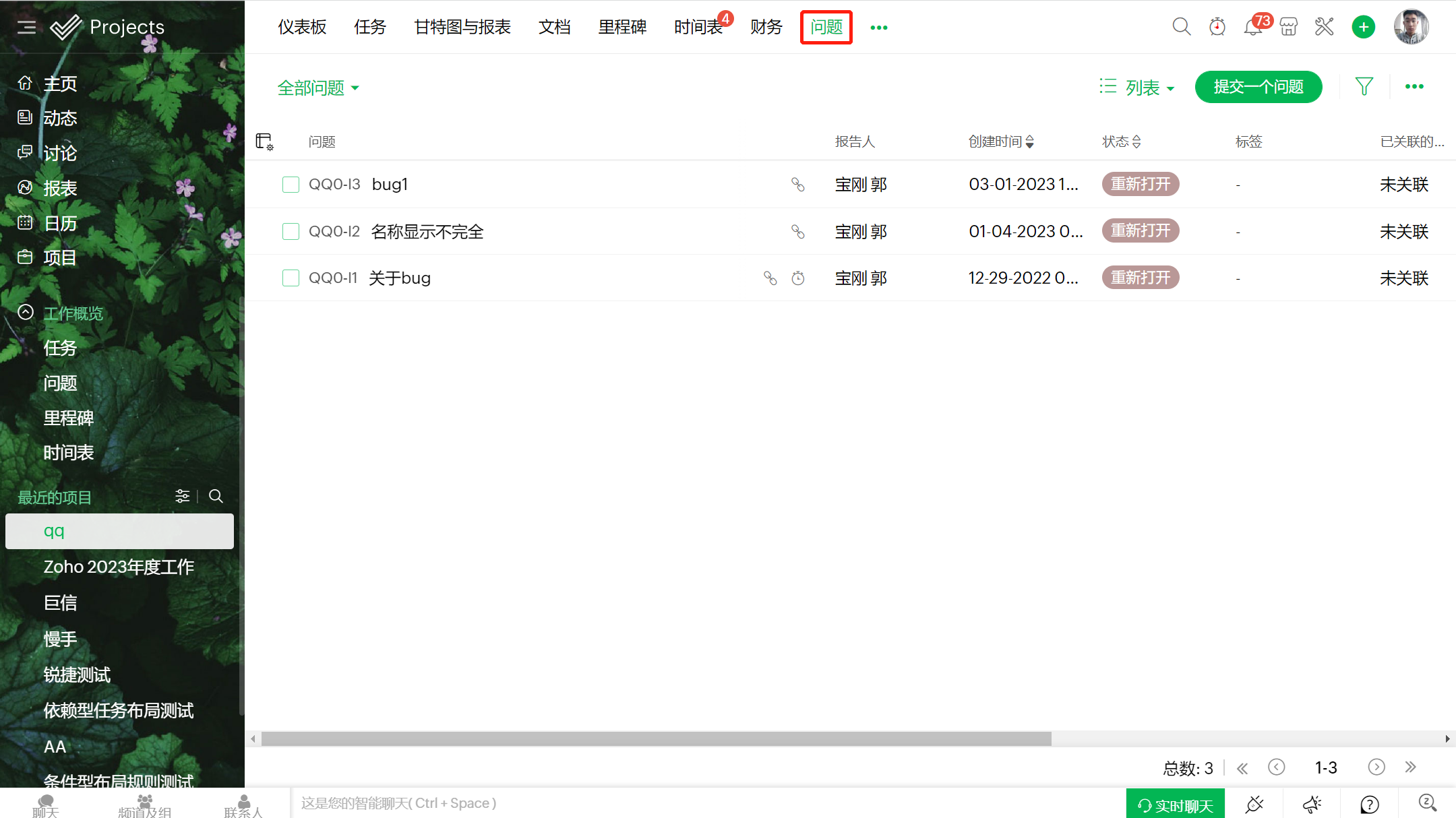This screenshot has height=818, width=1456.
Task: Select checkbox for issue QQ0-I2
Action: point(291,232)
